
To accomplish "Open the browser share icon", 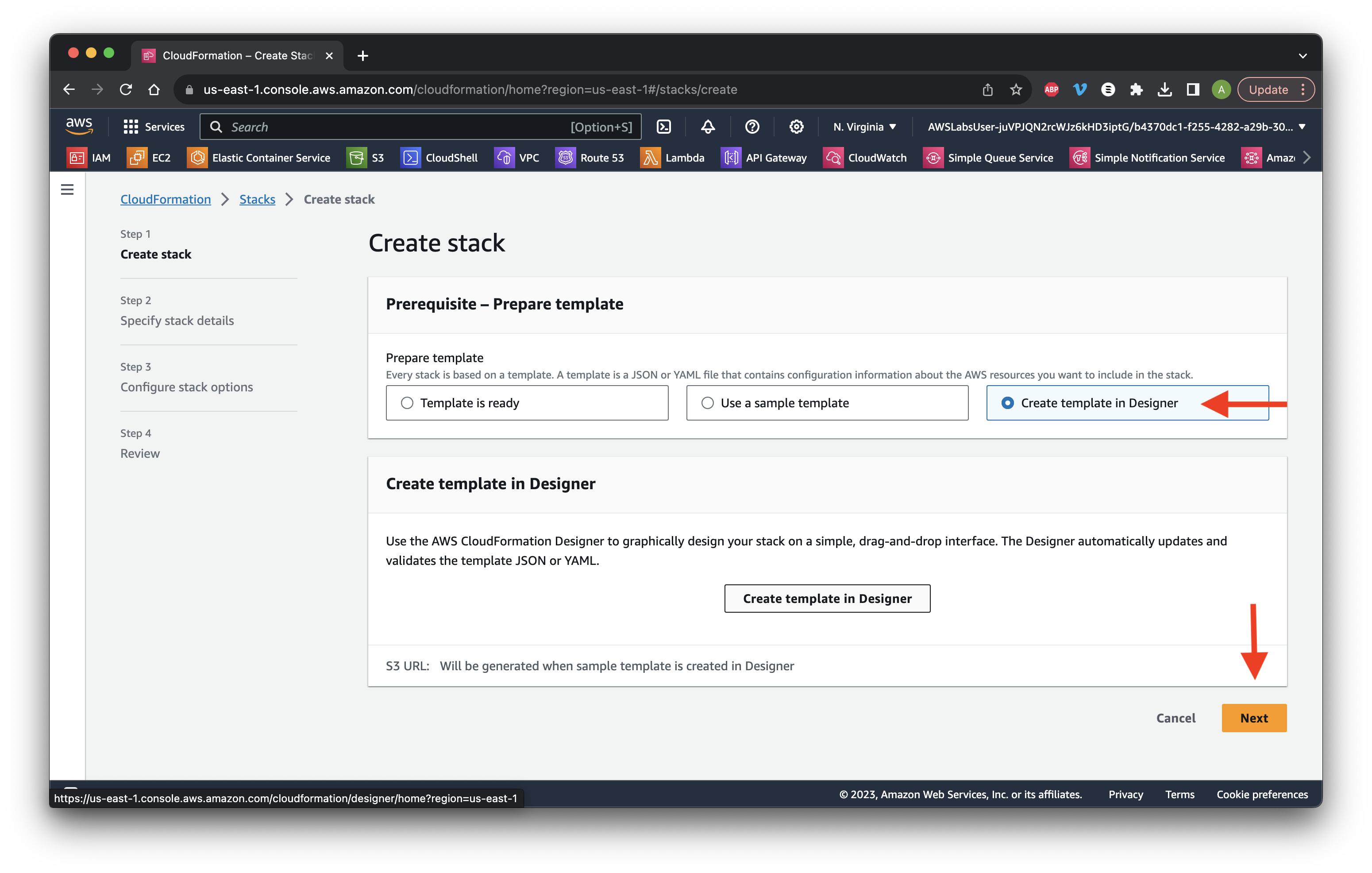I will tap(987, 89).
